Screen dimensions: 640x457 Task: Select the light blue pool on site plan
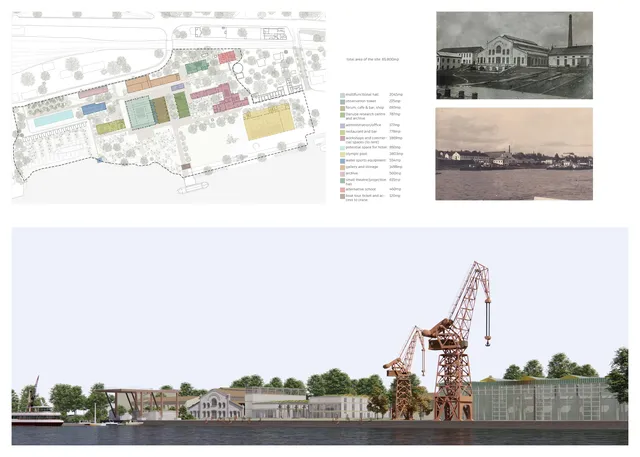pyautogui.click(x=54, y=118)
